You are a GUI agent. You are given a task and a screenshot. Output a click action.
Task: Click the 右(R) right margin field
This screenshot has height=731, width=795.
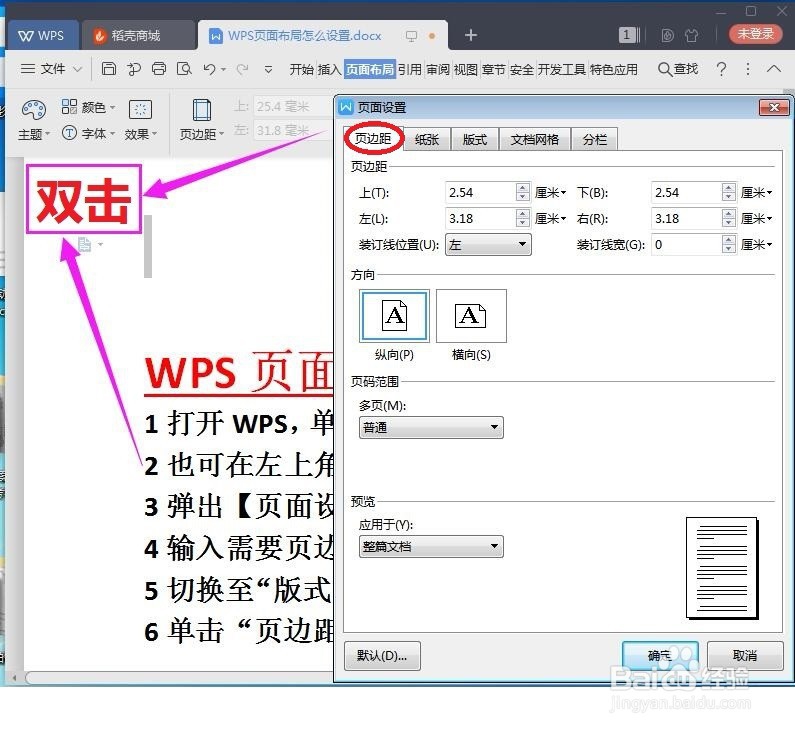[686, 218]
